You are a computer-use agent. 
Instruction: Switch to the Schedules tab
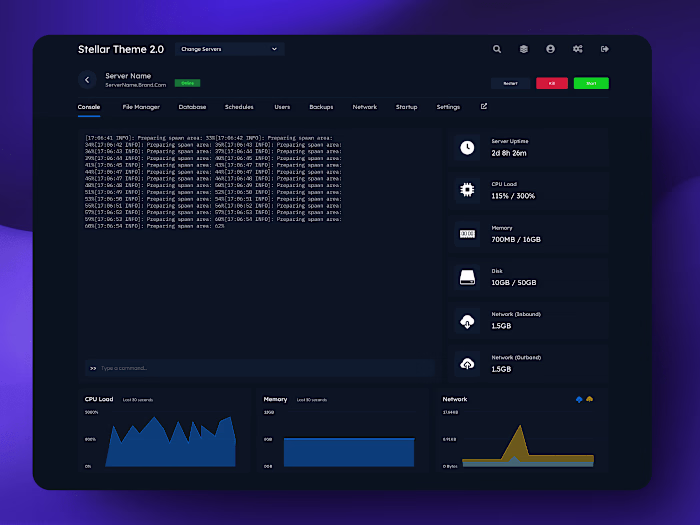239,107
